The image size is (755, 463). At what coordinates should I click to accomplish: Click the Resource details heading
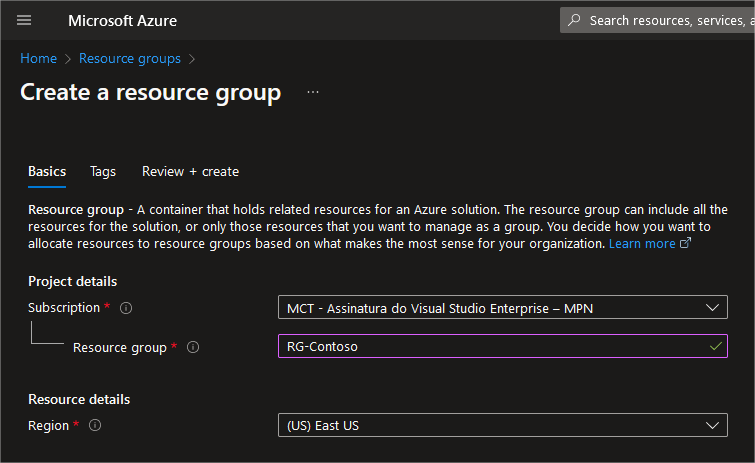click(x=79, y=399)
